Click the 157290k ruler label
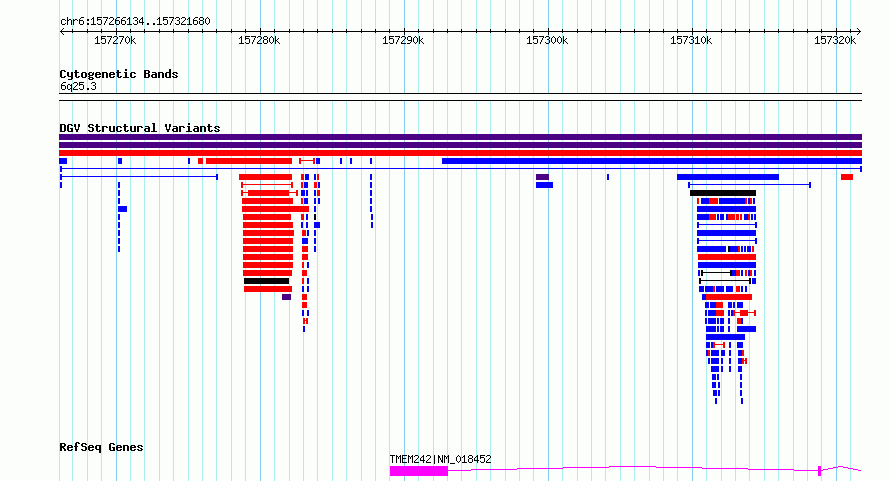This screenshot has width=890, height=481. (403, 40)
